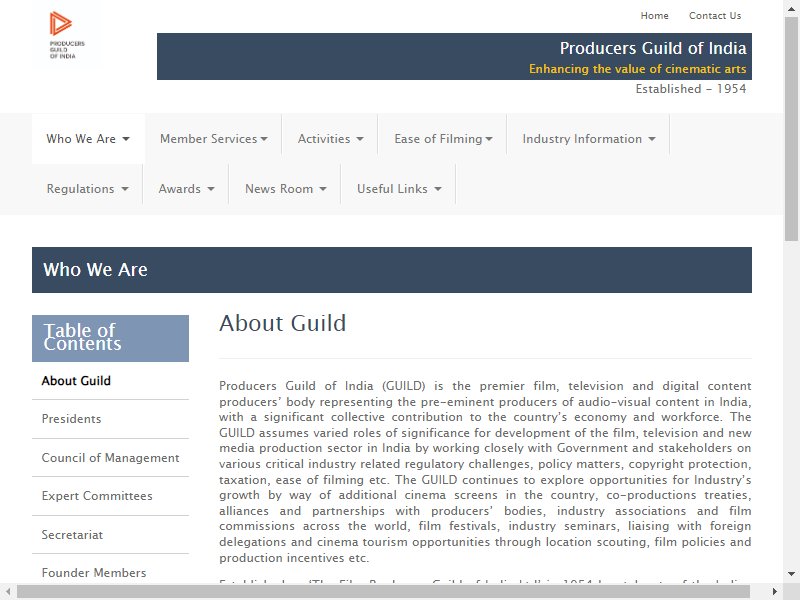Viewport: 800px width, 600px height.
Task: Click the horizontal scrollbar right arrow
Action: tap(775, 592)
